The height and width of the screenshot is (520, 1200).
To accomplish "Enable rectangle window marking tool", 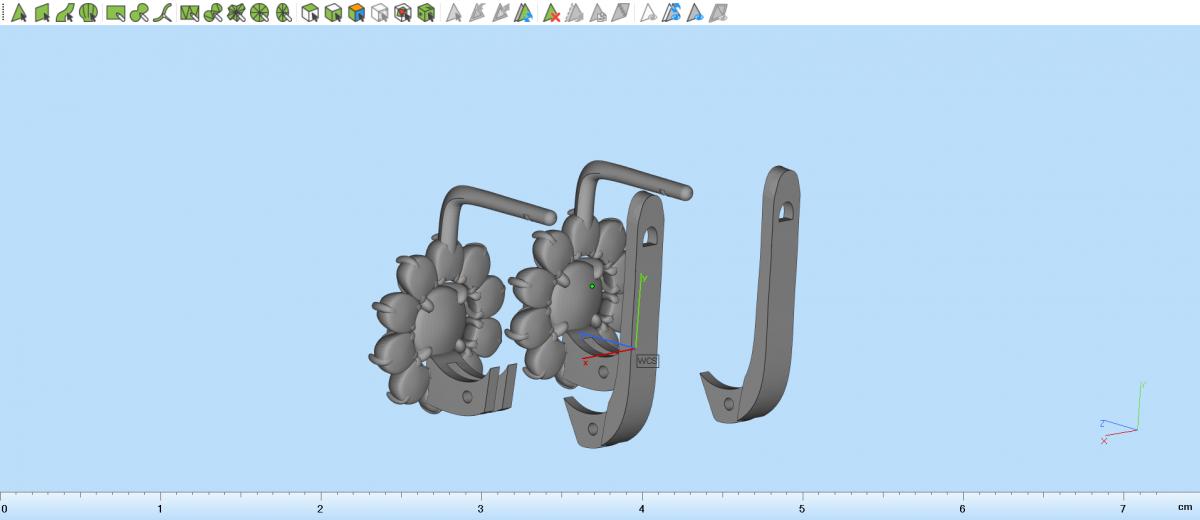I will point(116,13).
